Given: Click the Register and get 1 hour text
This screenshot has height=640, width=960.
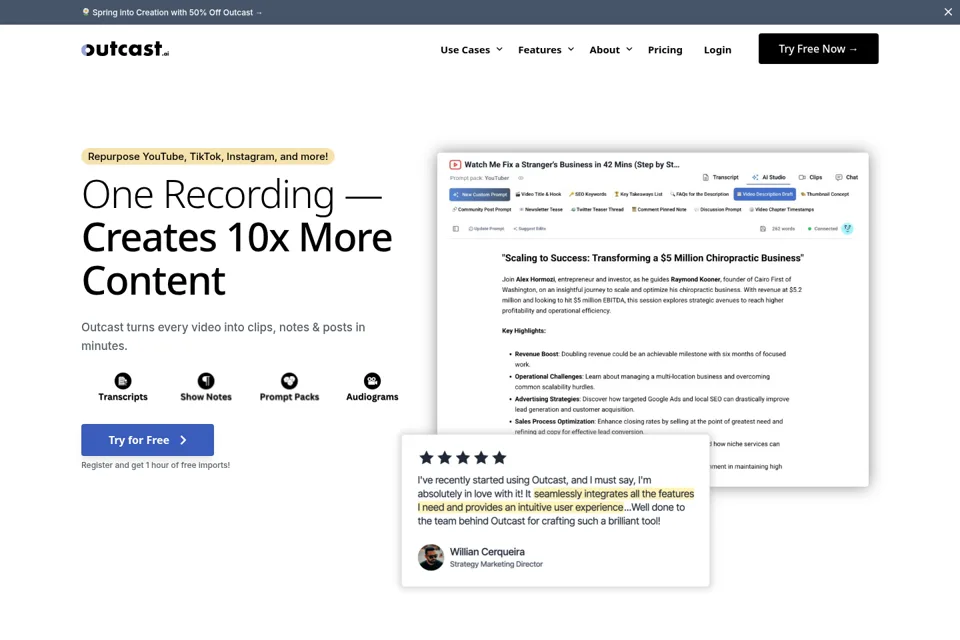Looking at the screenshot, I should pyautogui.click(x=156, y=465).
